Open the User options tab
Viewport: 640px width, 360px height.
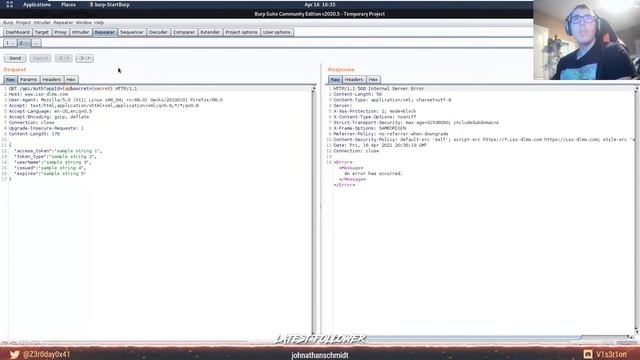pos(277,32)
